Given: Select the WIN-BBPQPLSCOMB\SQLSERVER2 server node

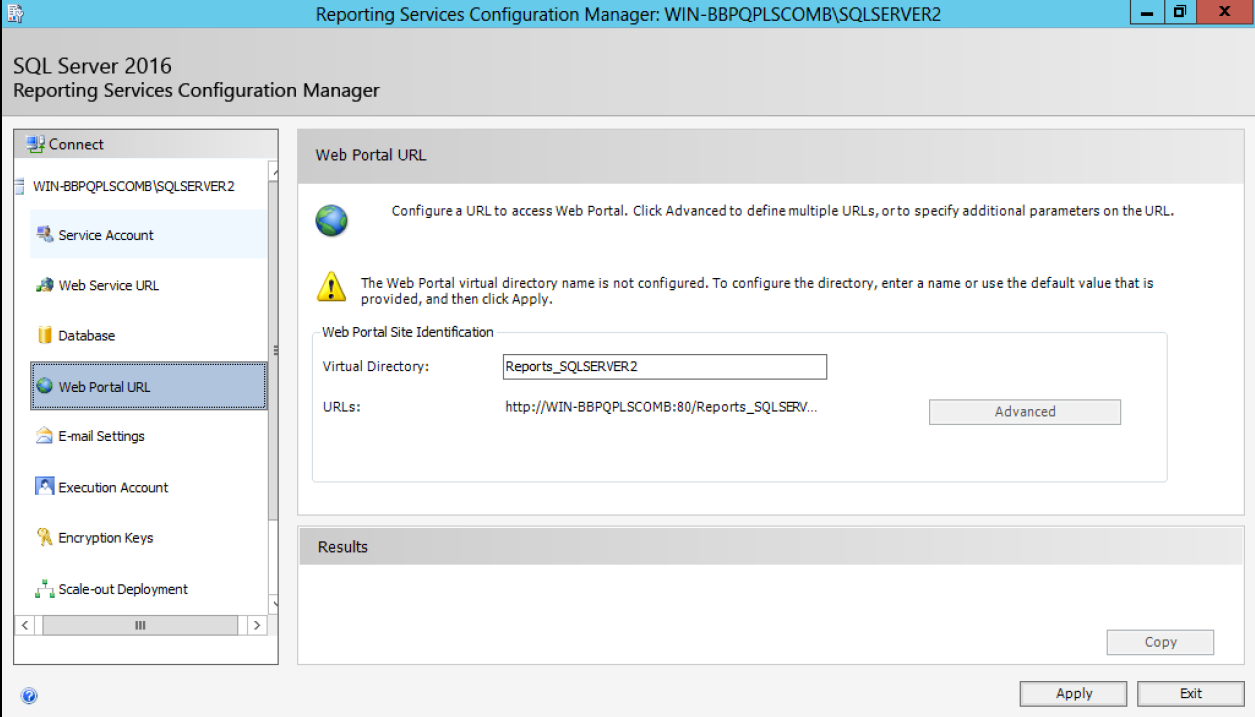Looking at the screenshot, I should (x=133, y=186).
